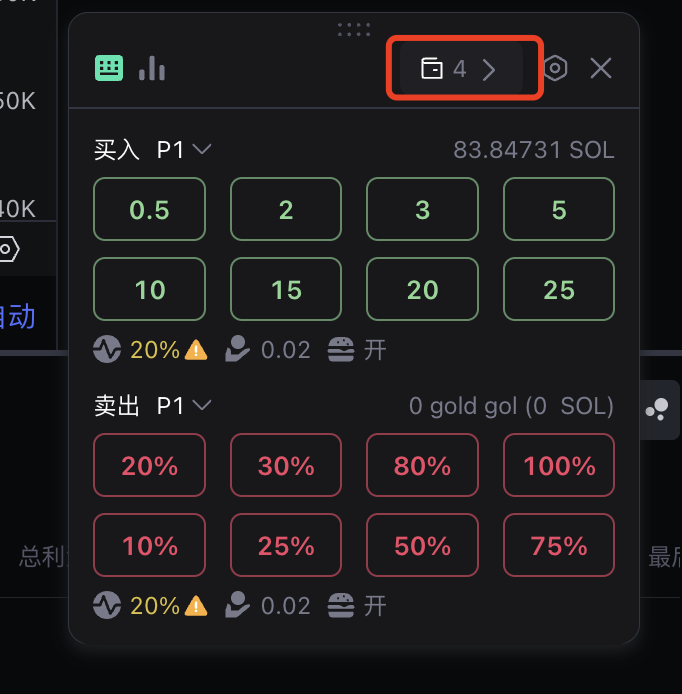Open the hexagon settings icon in panel header

pos(555,68)
